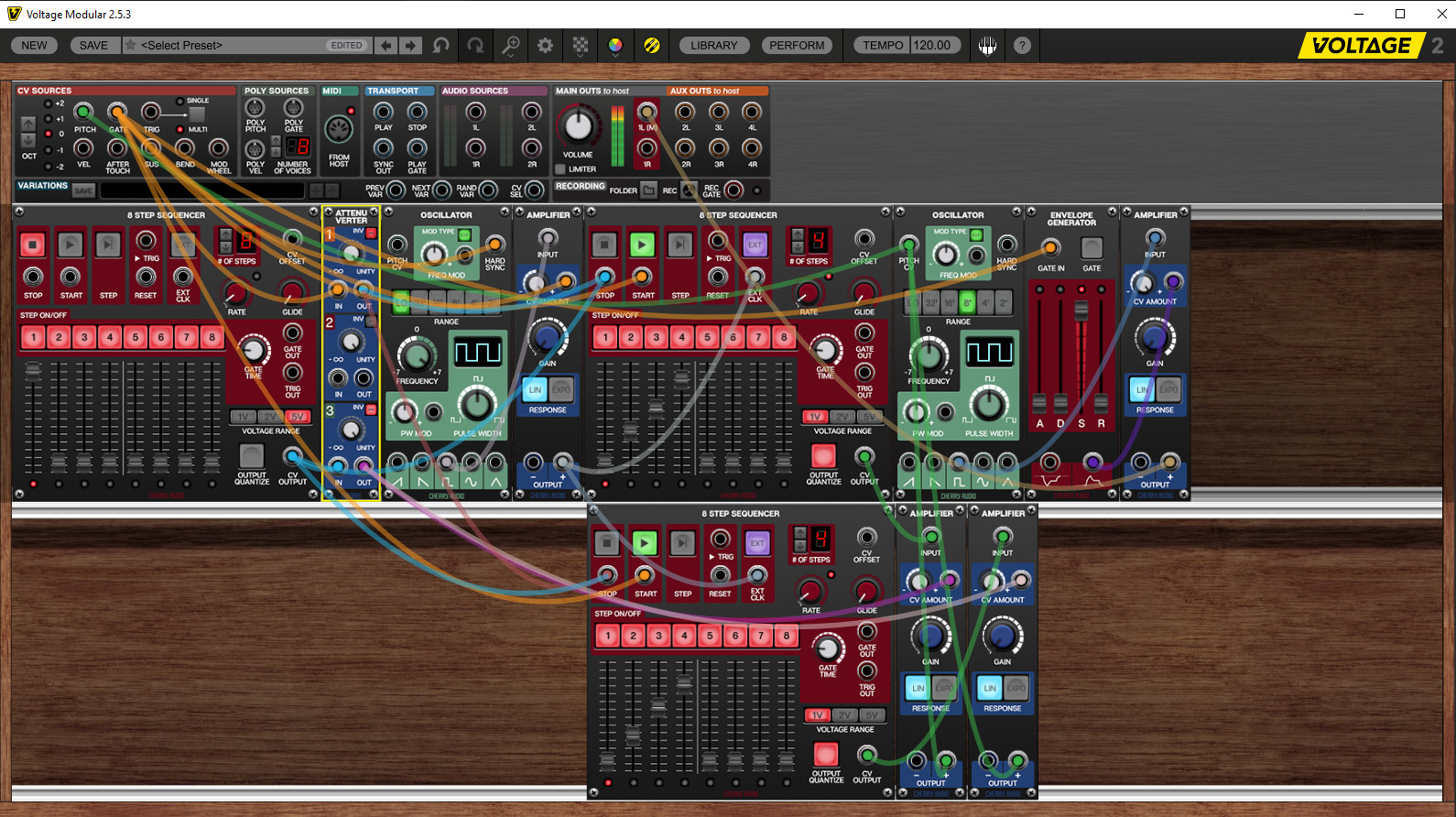The height and width of the screenshot is (817, 1456).
Task: Toggle Output Quantize on leftmost sequencer
Action: pyautogui.click(x=251, y=455)
